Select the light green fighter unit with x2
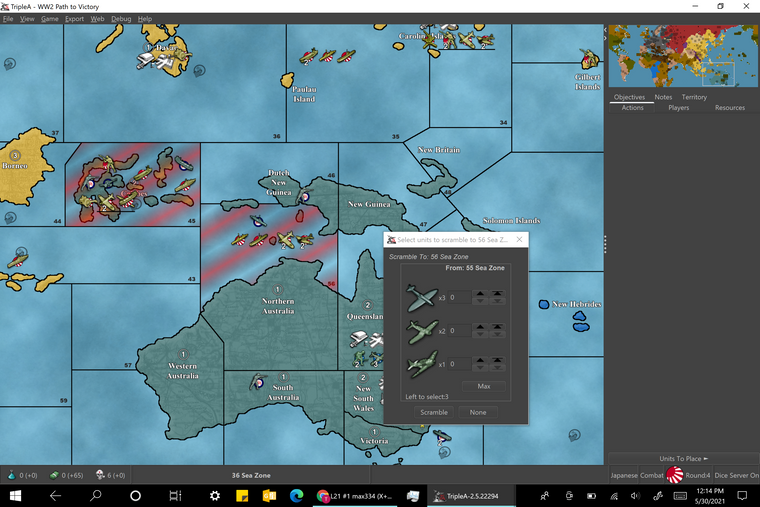The width and height of the screenshot is (760, 507). [x=423, y=331]
